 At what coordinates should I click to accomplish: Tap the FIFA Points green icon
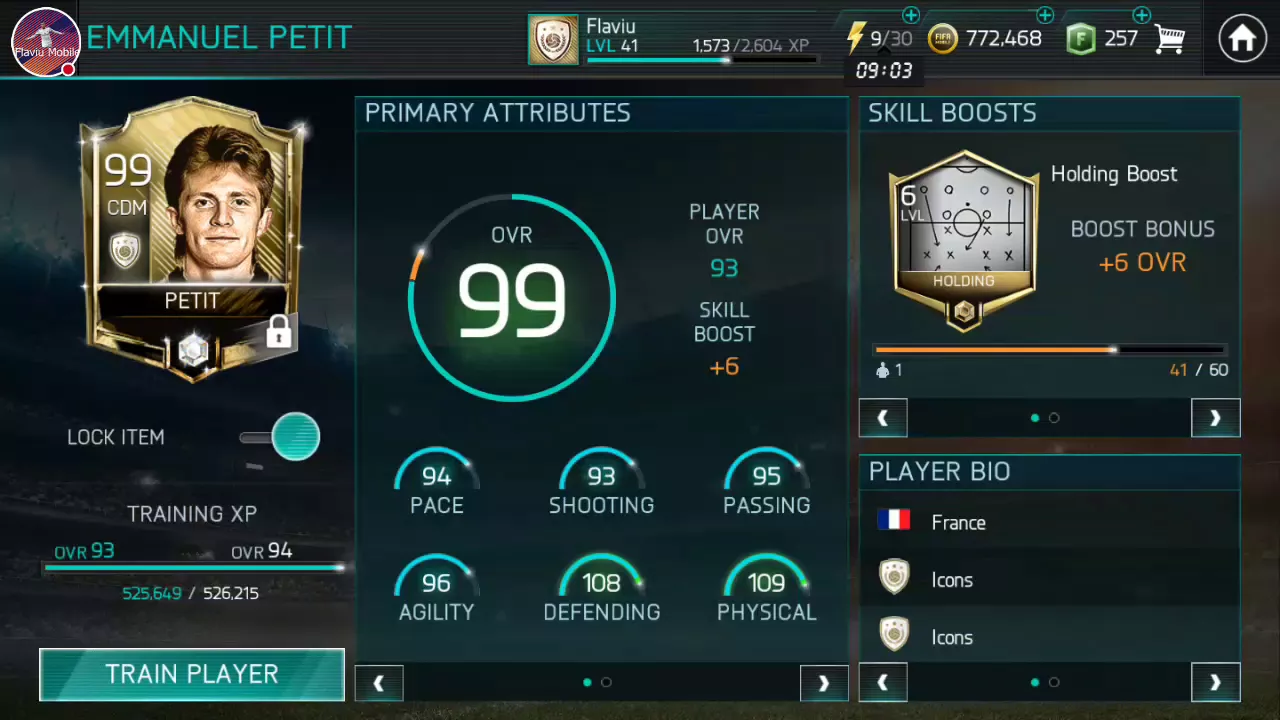tap(1081, 39)
